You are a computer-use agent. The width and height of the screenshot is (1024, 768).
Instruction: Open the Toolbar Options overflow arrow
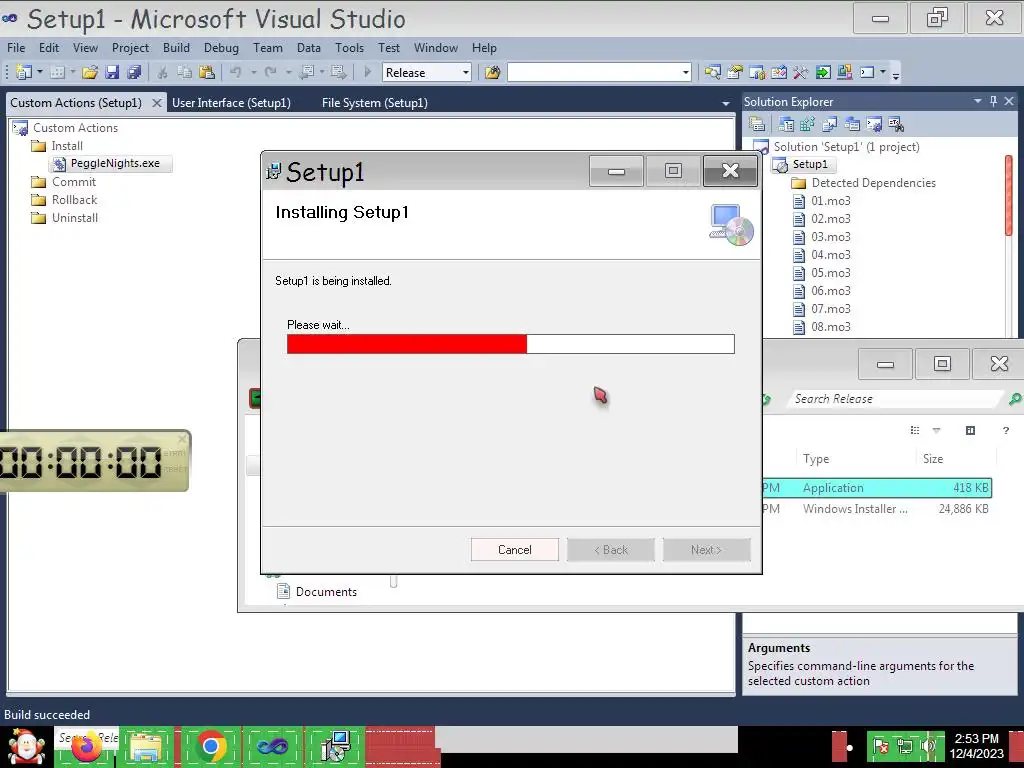point(896,74)
